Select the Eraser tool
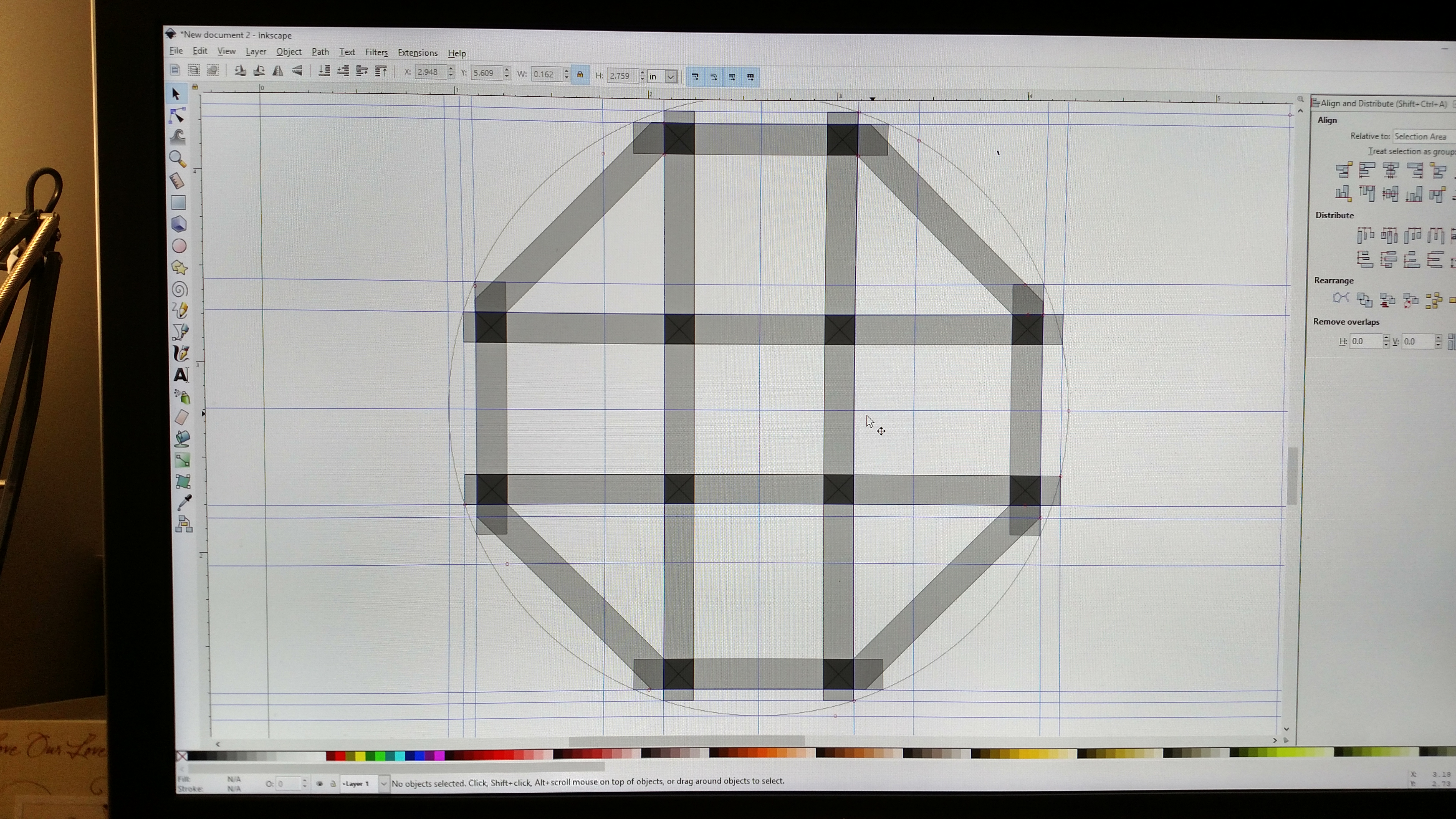The image size is (1456, 819). click(181, 418)
